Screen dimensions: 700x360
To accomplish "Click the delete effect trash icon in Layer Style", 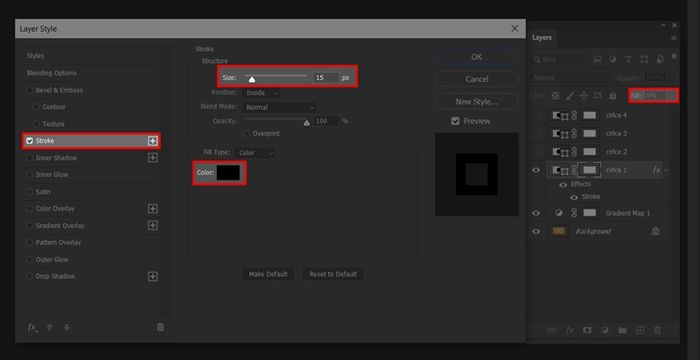I will point(160,327).
